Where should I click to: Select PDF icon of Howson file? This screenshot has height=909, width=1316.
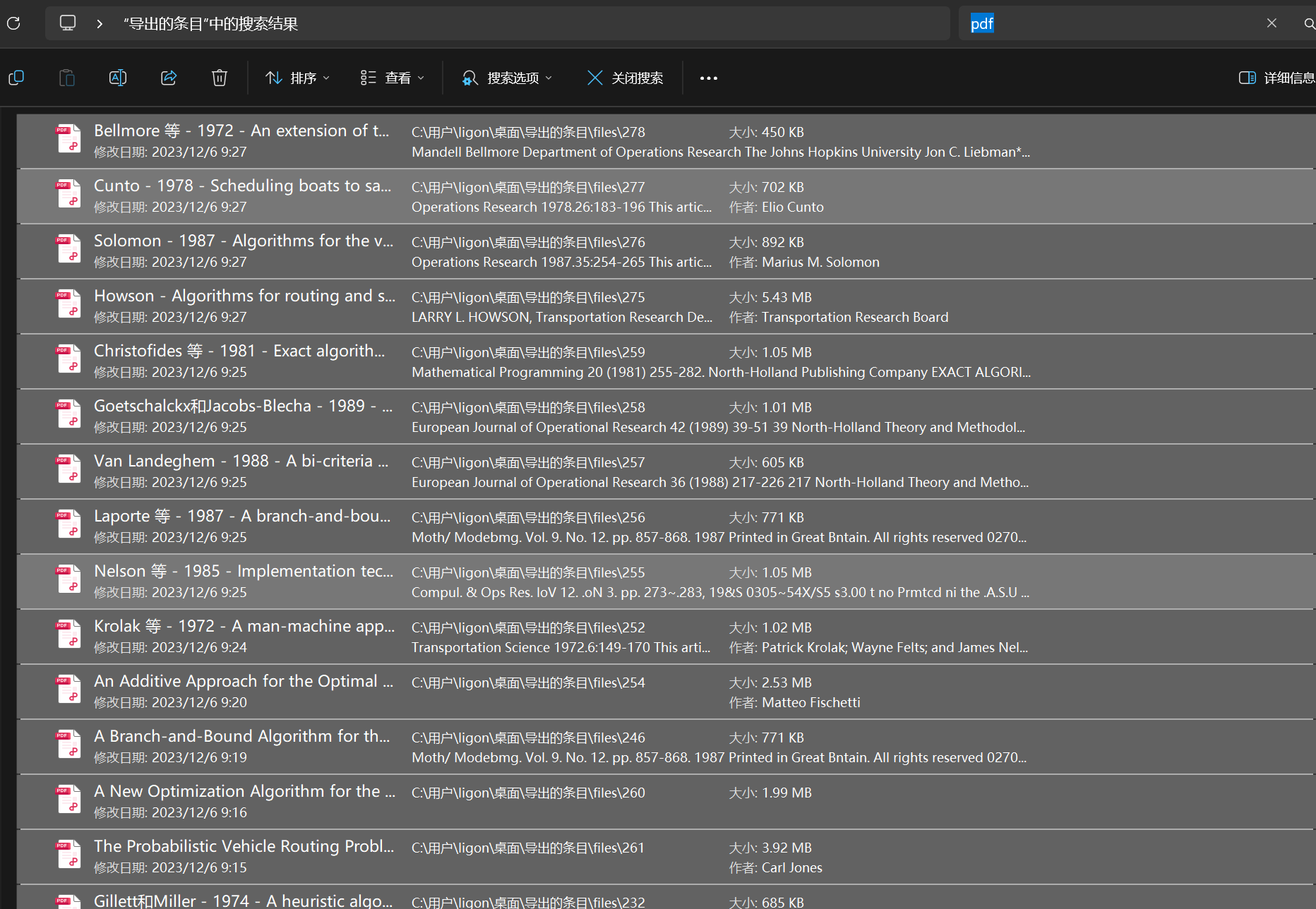69,304
